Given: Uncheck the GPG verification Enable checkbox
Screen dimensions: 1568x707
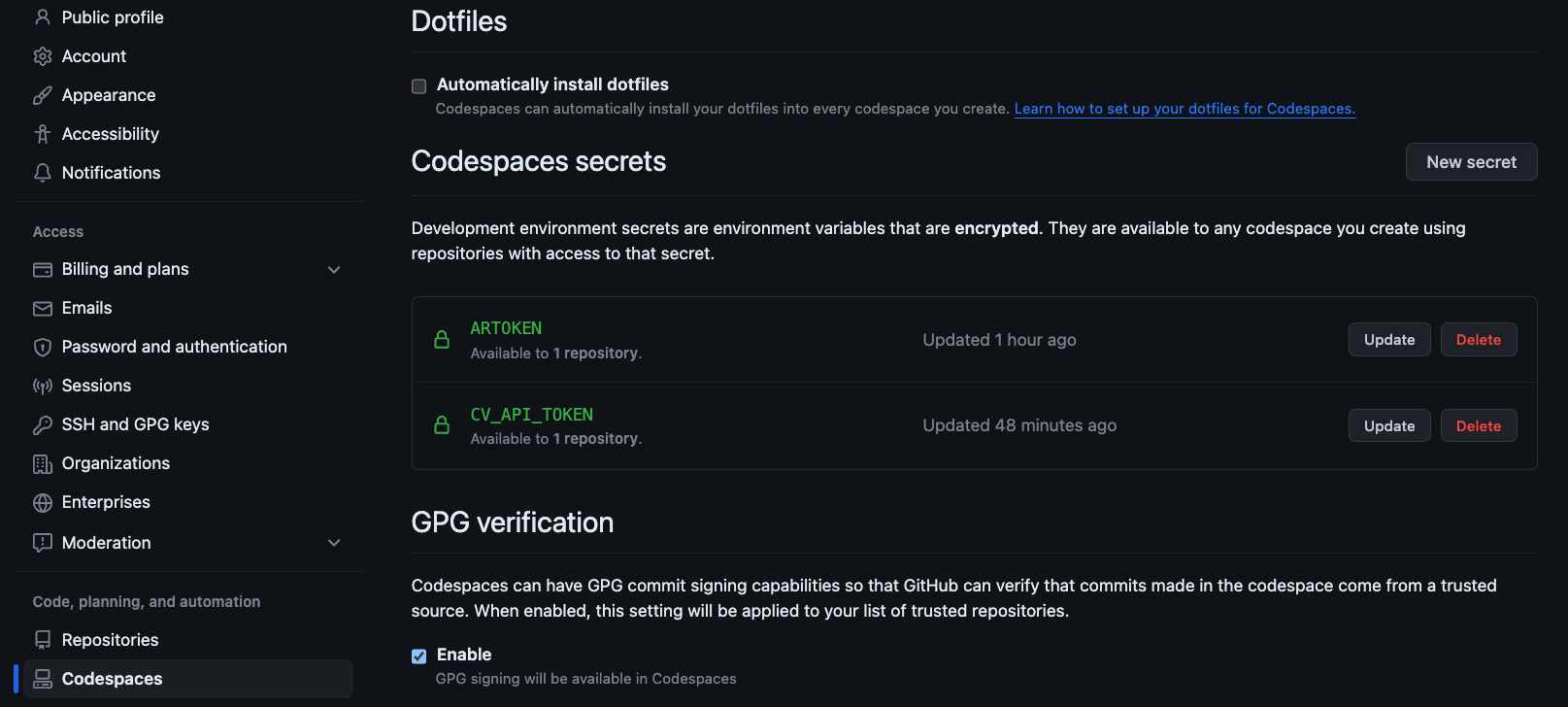Looking at the screenshot, I should tap(419, 656).
